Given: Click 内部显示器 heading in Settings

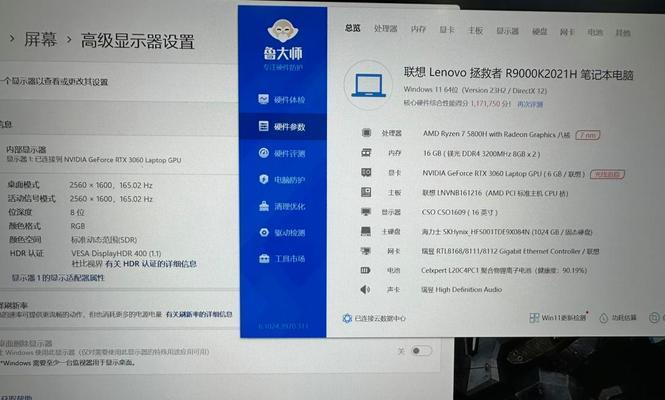Looking at the screenshot, I should point(26,149).
